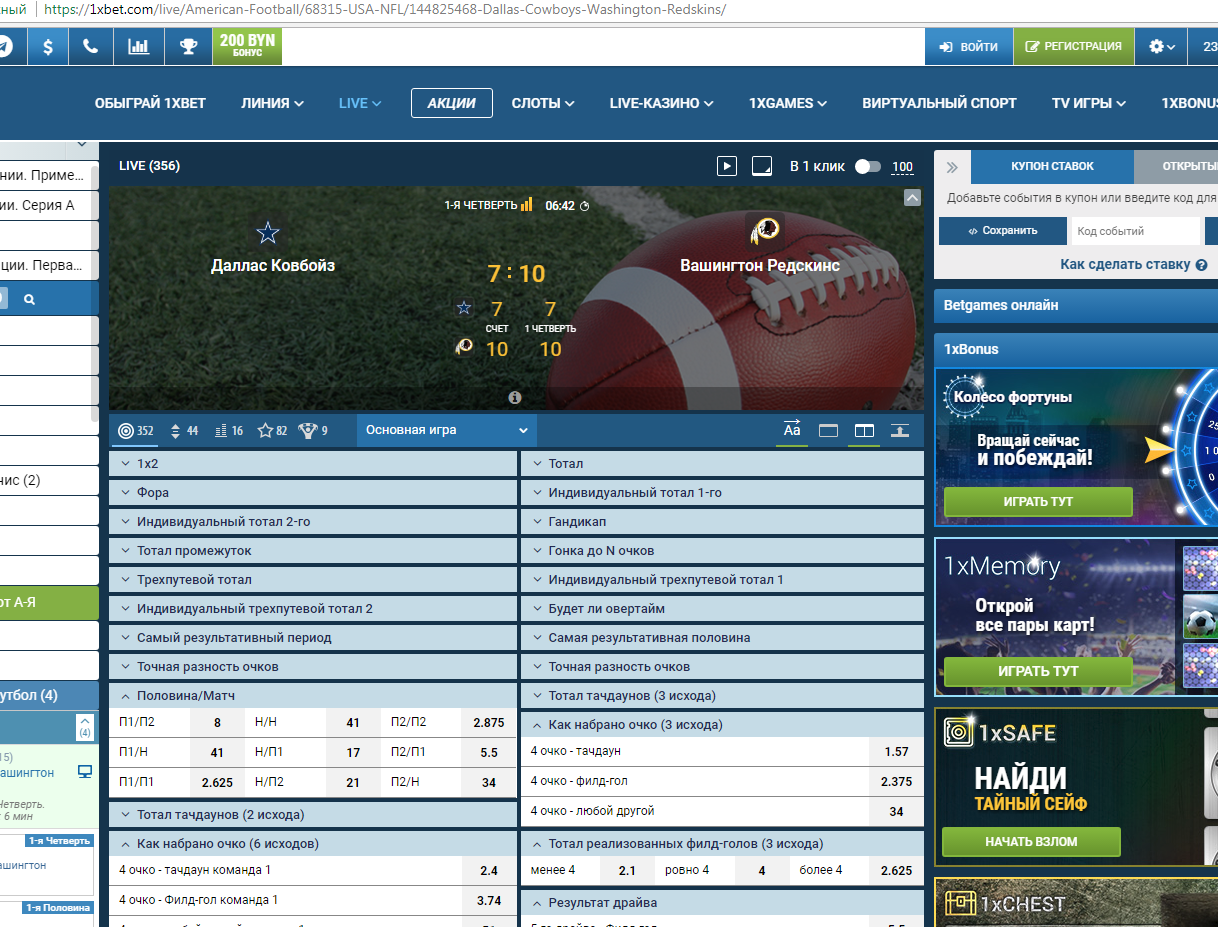Image resolution: width=1218 pixels, height=927 pixels.
Task: Open the settings gear in the header
Action: (x=1161, y=46)
